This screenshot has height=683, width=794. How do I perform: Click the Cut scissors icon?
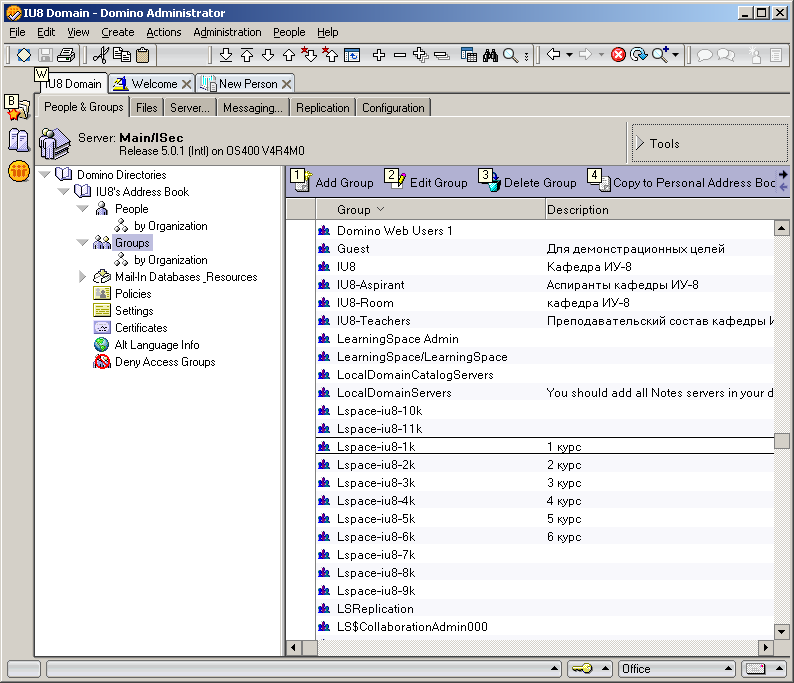pos(101,55)
